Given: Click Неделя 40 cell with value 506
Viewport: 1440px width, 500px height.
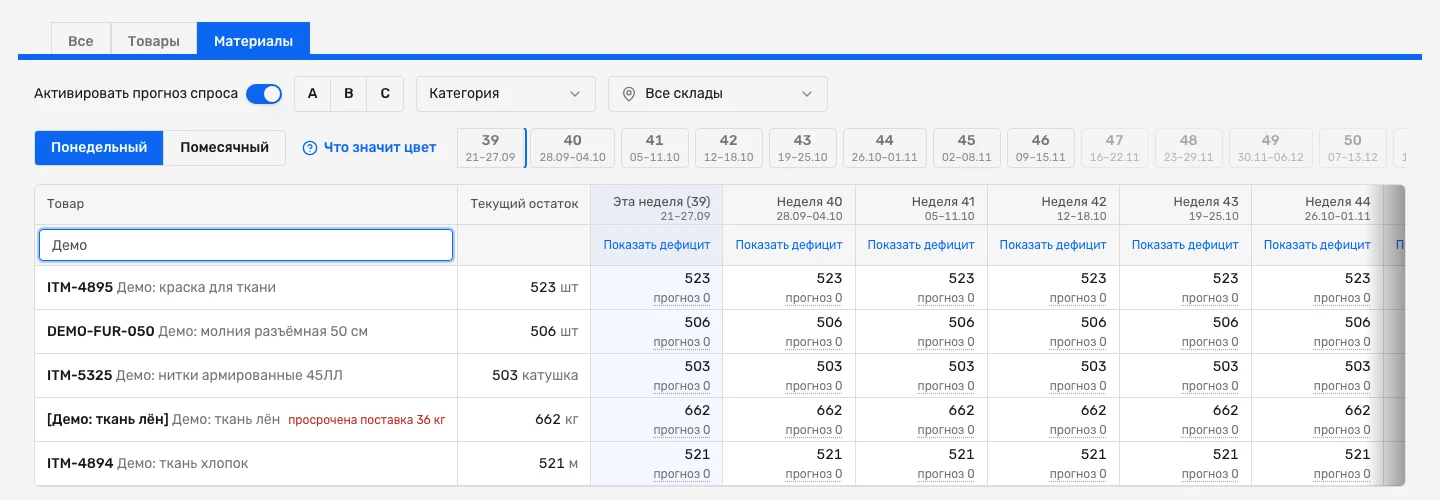Looking at the screenshot, I should point(789,332).
